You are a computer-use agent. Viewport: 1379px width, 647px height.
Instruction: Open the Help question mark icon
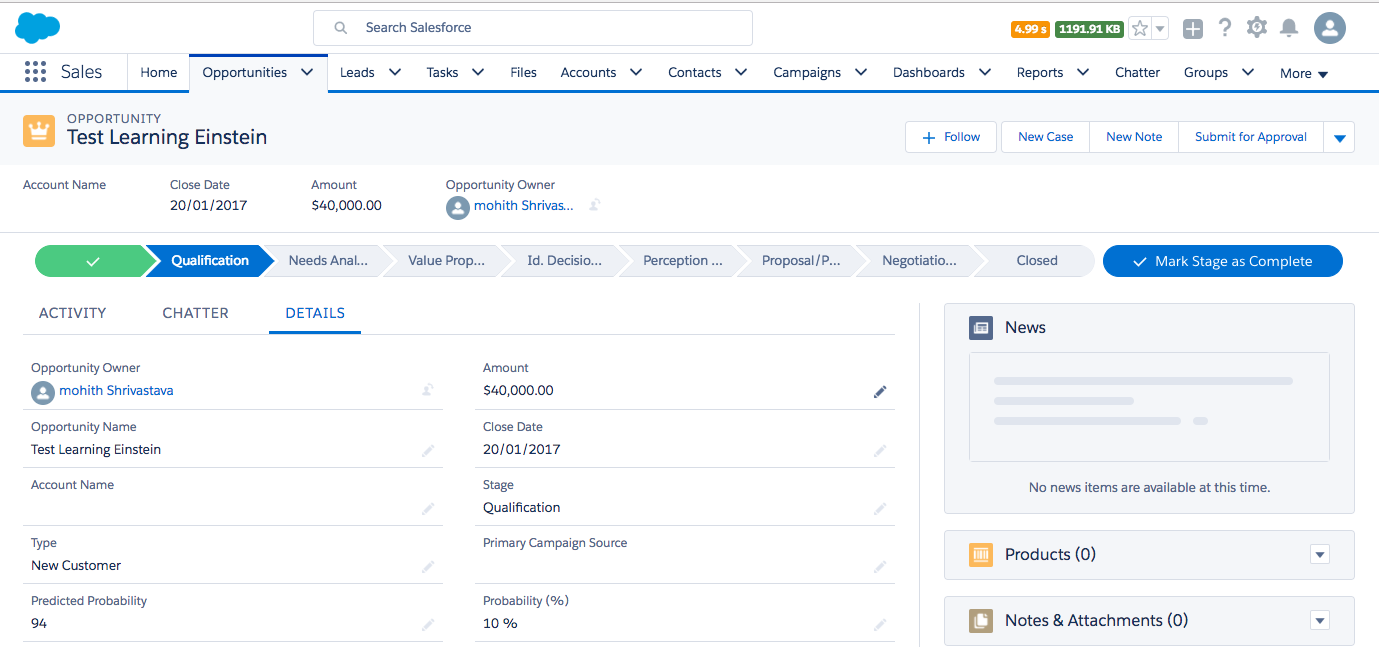(x=1225, y=28)
